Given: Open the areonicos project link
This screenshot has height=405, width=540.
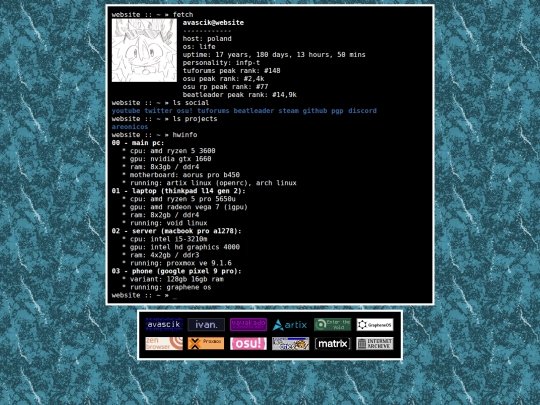Looking at the screenshot, I should (130, 127).
